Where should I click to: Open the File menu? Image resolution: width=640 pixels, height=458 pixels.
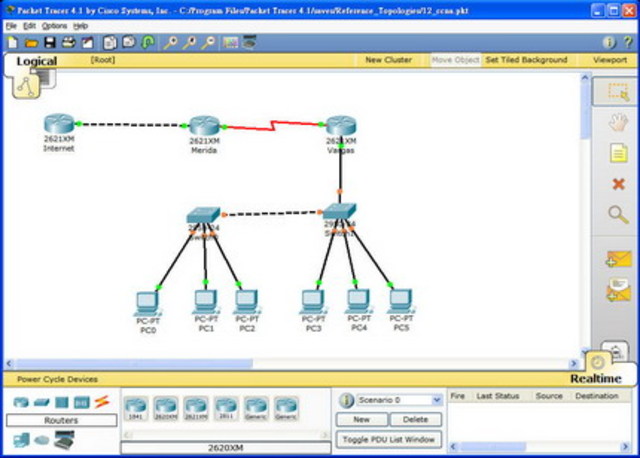coord(11,26)
